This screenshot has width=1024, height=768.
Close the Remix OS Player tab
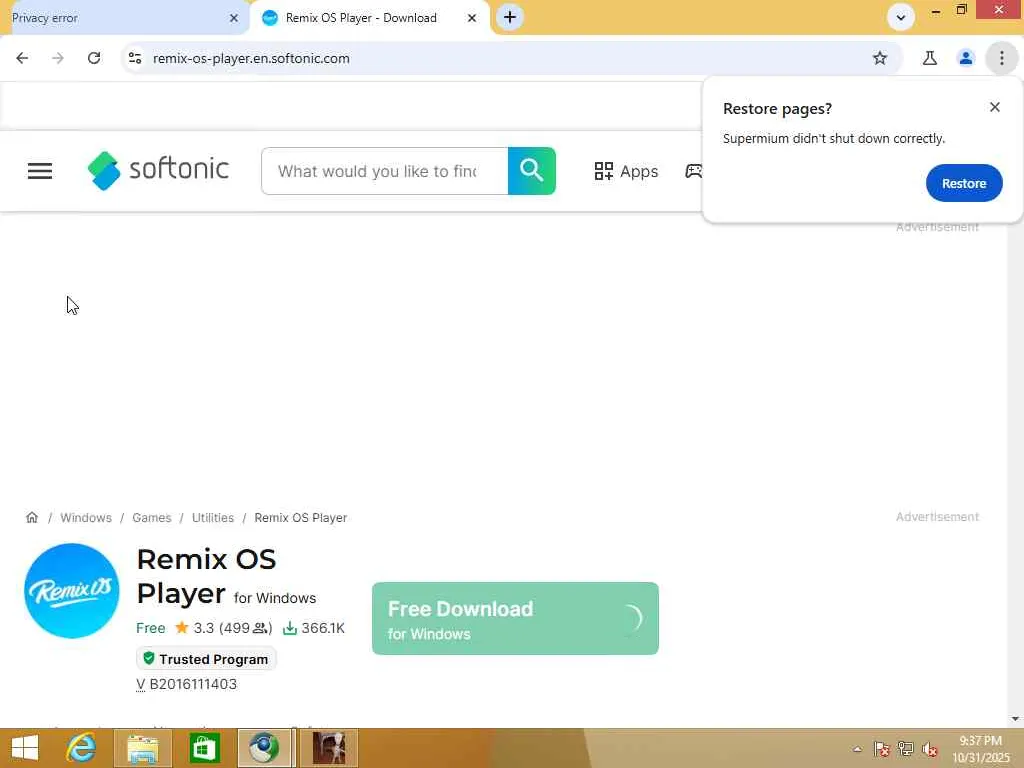pos(472,18)
